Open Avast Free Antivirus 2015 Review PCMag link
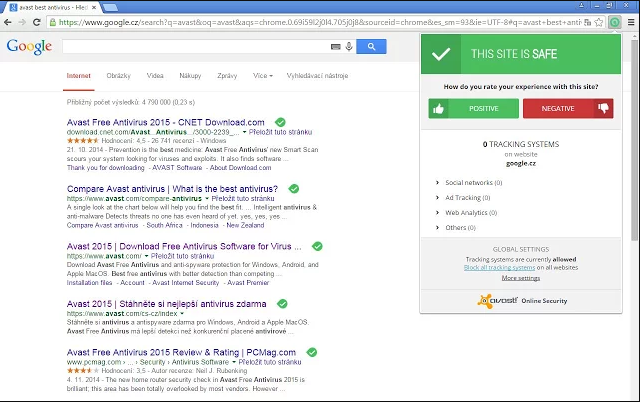 click(181, 352)
